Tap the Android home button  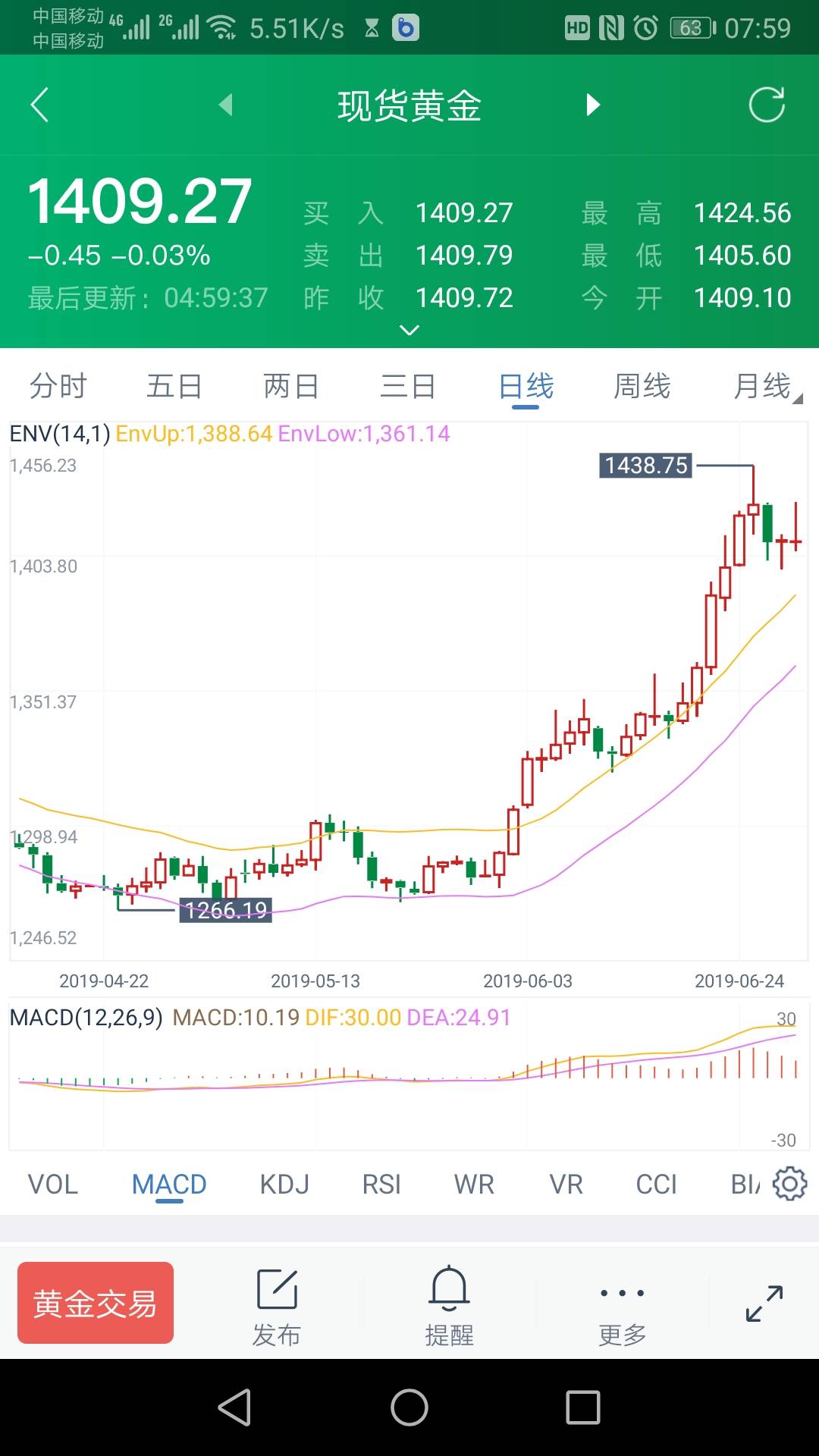point(409,1408)
